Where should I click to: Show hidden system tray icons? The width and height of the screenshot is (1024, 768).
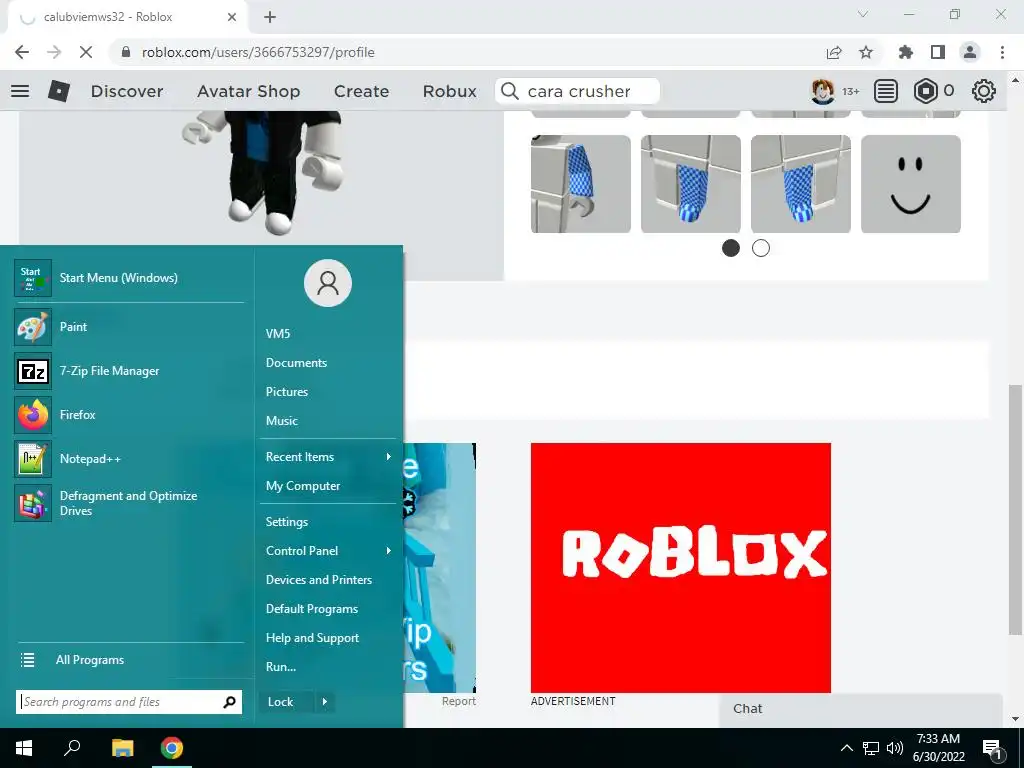(x=846, y=748)
